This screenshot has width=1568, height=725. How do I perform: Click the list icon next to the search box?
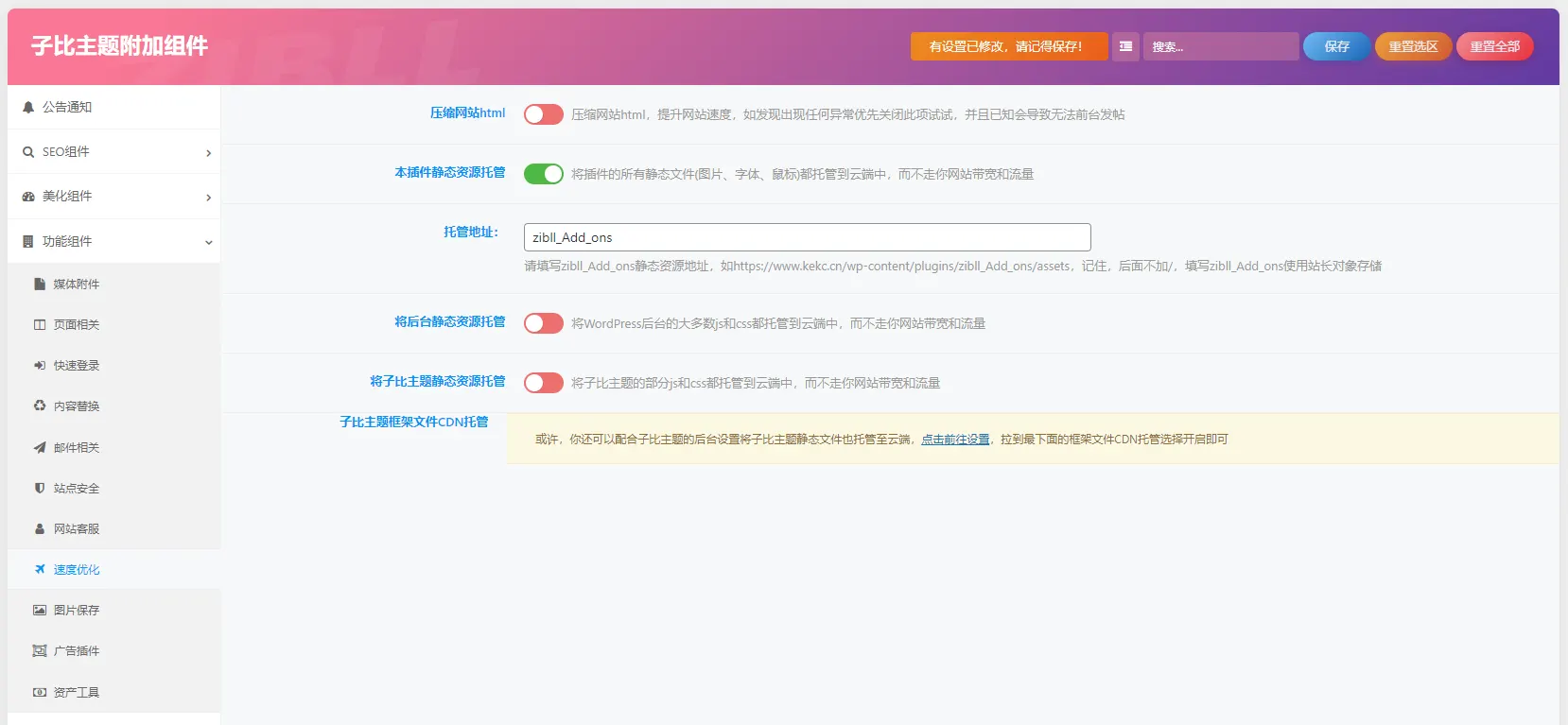pos(1125,46)
